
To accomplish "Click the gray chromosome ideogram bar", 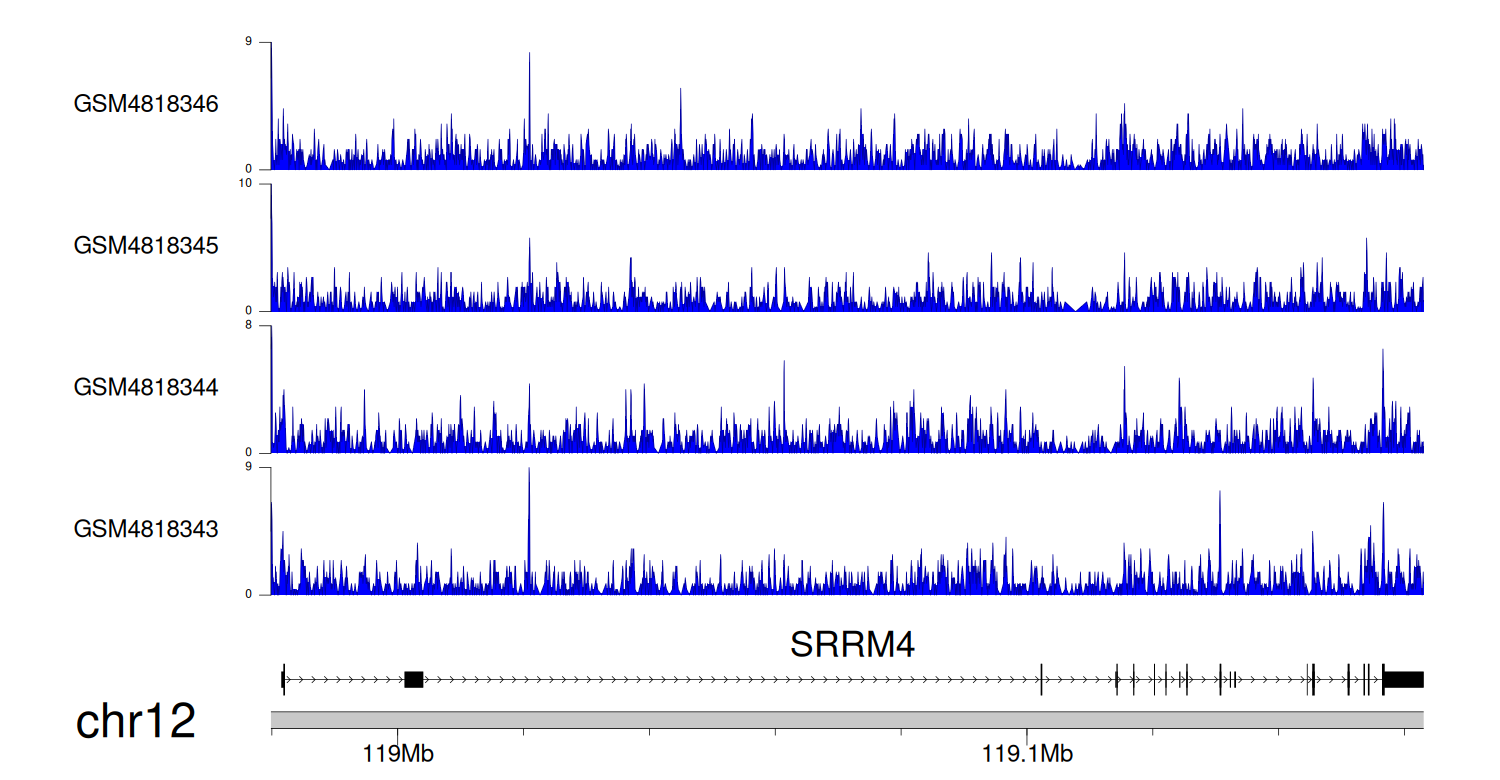I will click(x=846, y=720).
